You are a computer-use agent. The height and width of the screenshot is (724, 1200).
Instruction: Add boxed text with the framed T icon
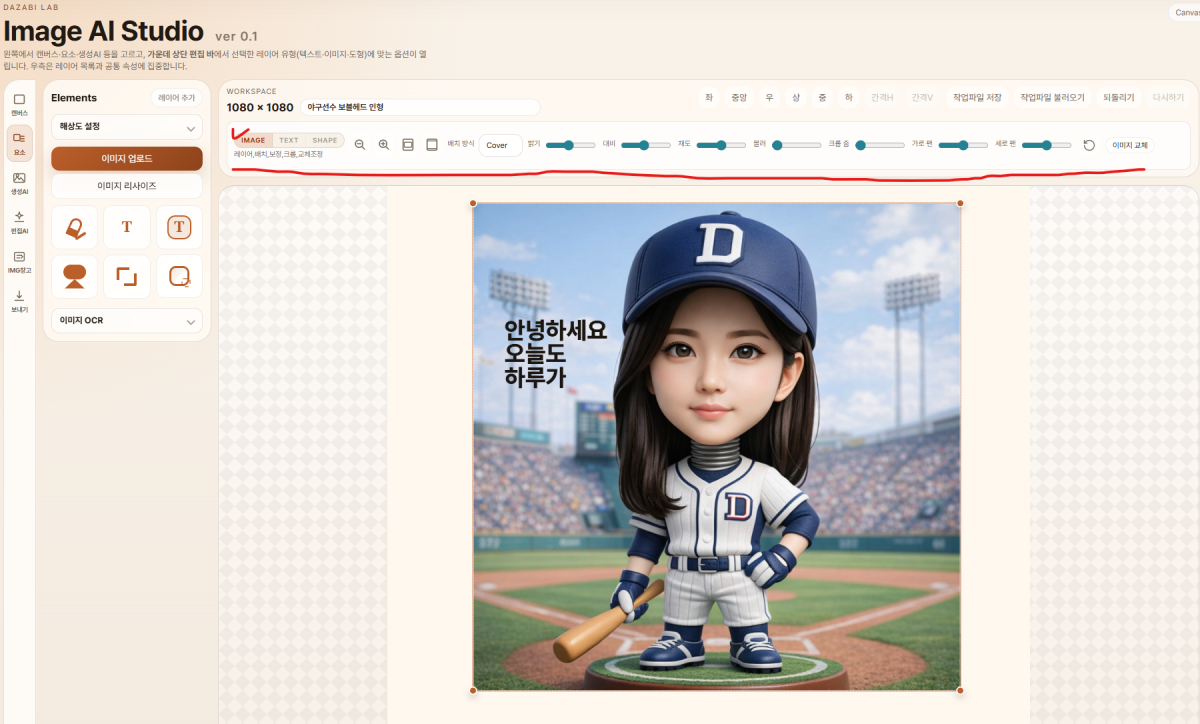179,227
